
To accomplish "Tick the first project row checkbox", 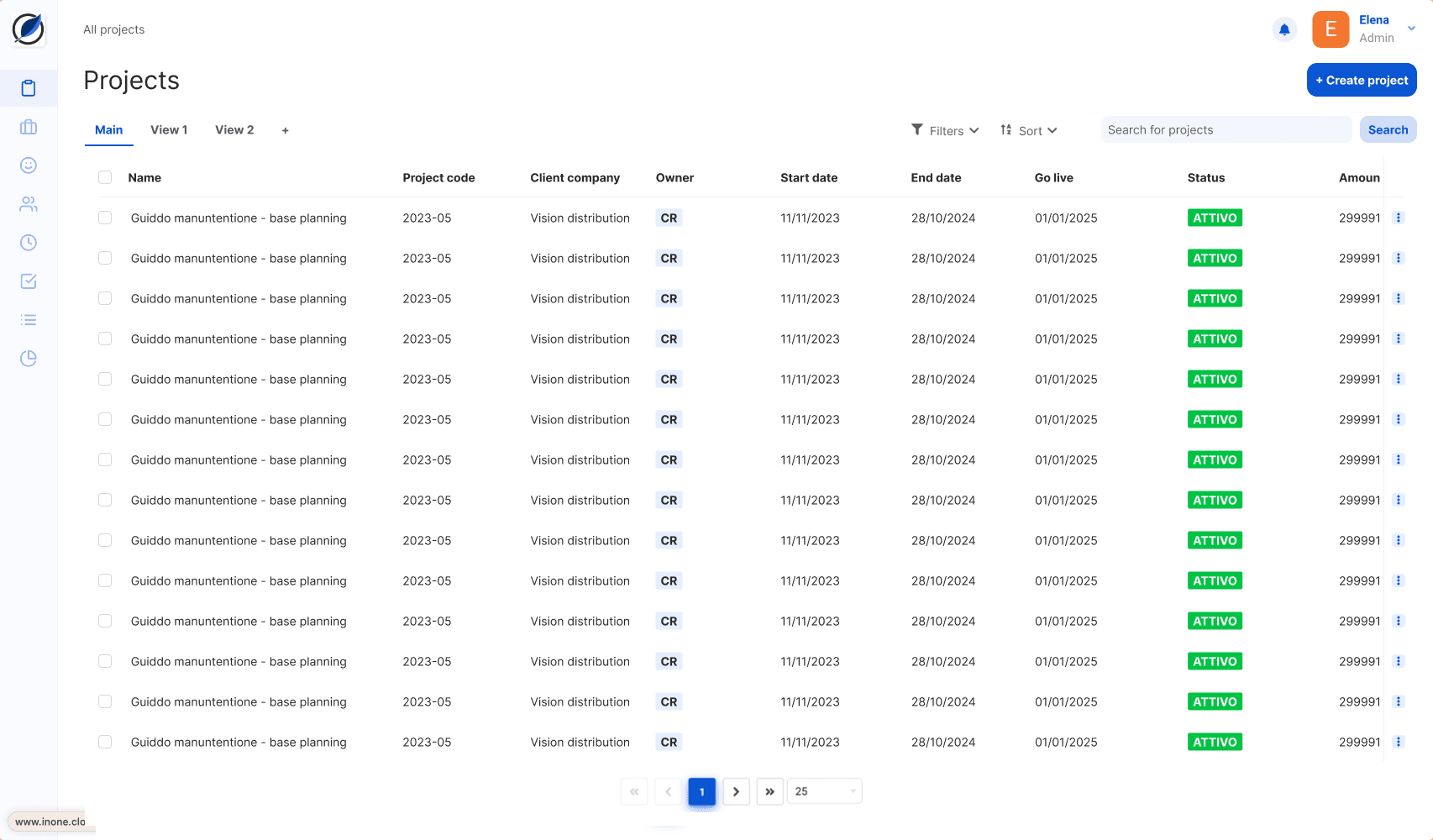I will pyautogui.click(x=105, y=218).
